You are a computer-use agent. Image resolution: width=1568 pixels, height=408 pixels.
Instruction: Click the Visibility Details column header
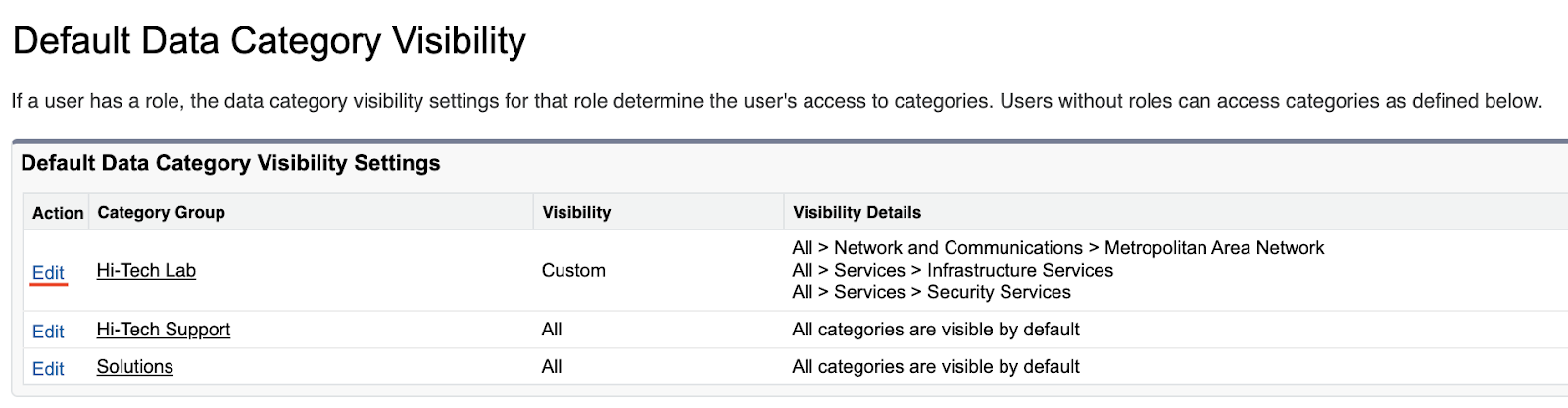(x=857, y=213)
